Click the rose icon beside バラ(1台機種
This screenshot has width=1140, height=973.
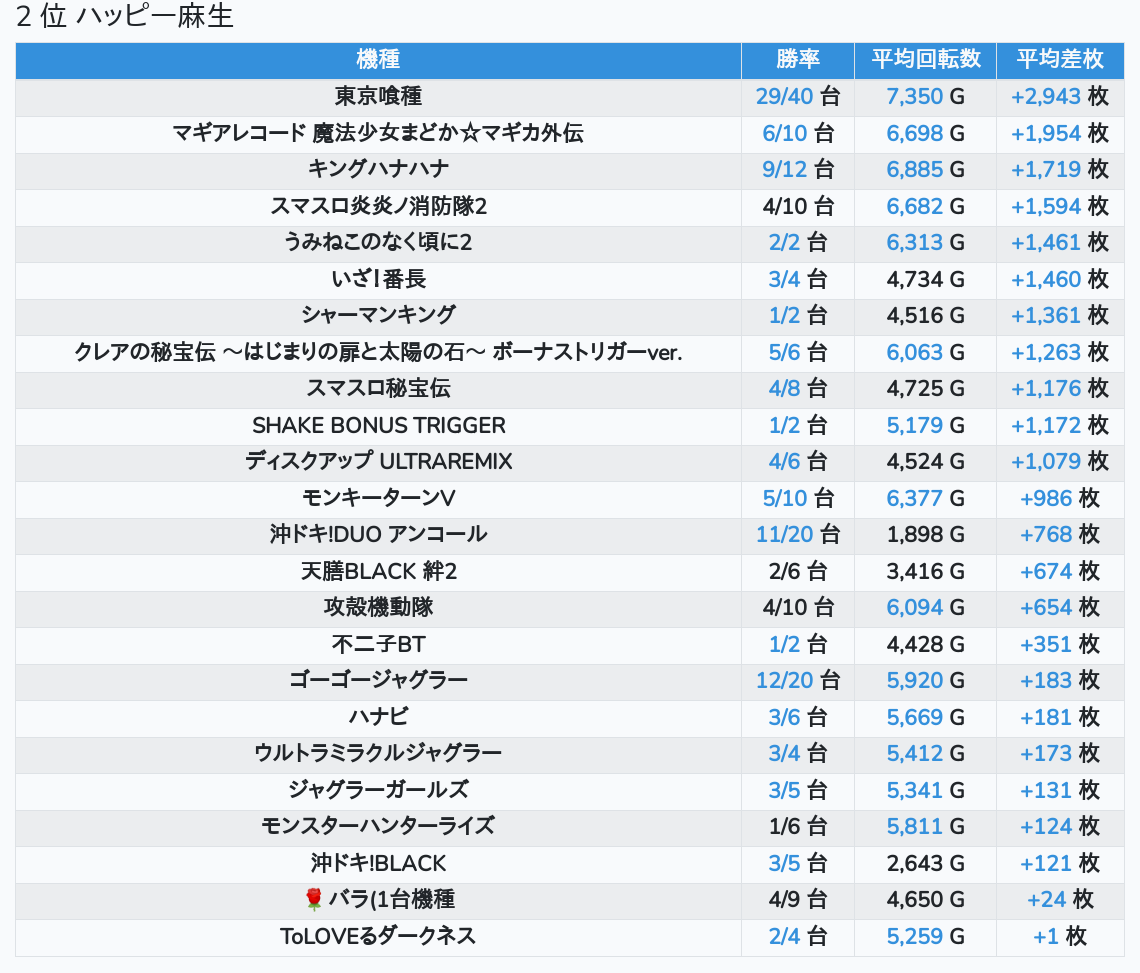[313, 900]
